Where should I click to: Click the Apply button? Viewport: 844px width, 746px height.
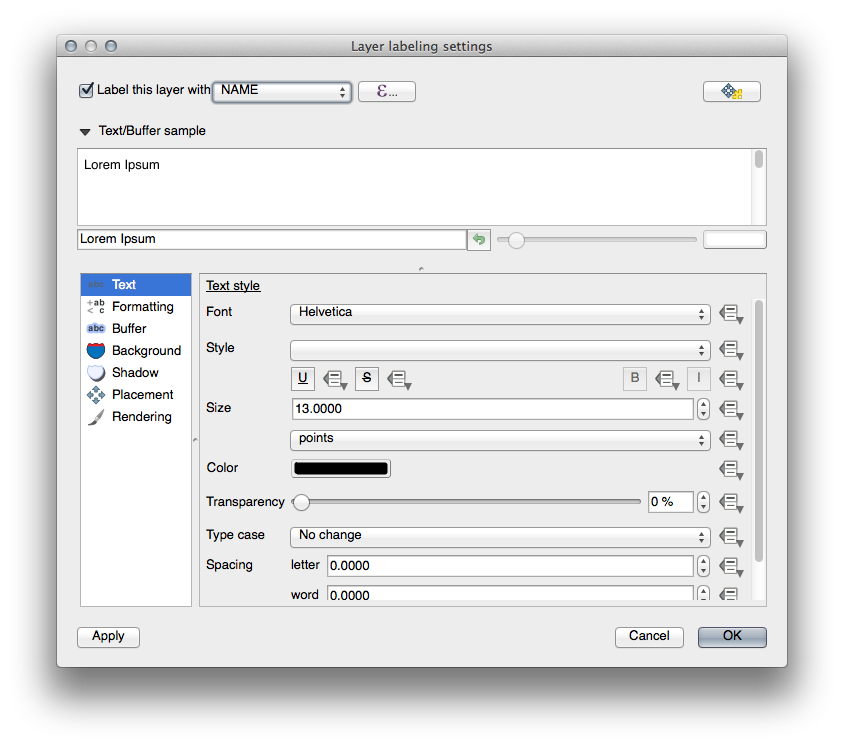pyautogui.click(x=108, y=637)
